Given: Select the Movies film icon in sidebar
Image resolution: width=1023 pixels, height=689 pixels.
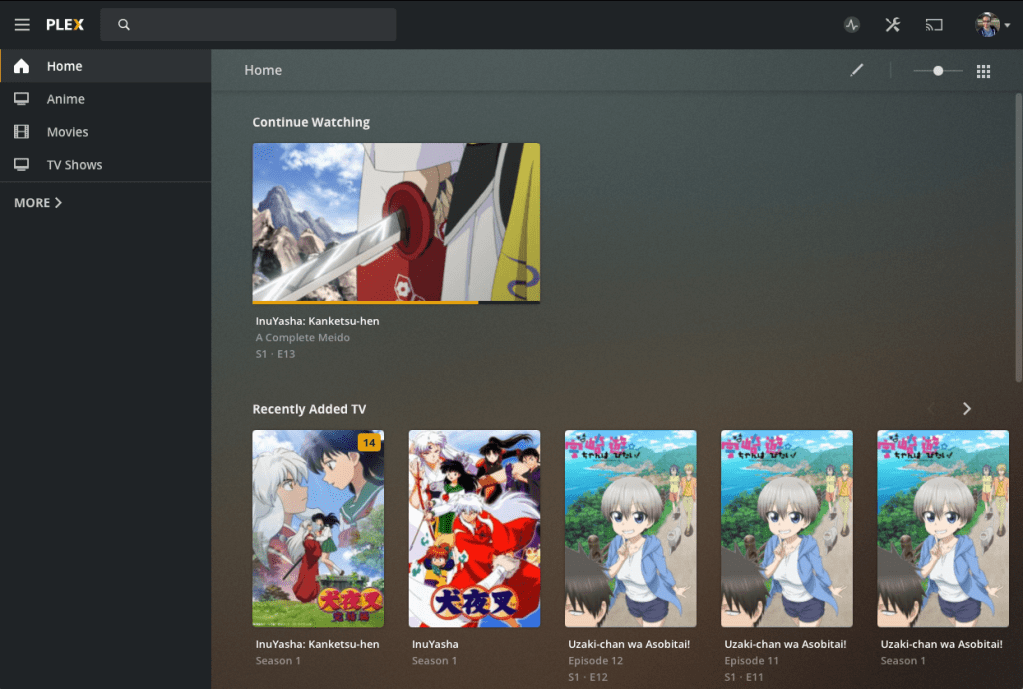Looking at the screenshot, I should [x=21, y=131].
